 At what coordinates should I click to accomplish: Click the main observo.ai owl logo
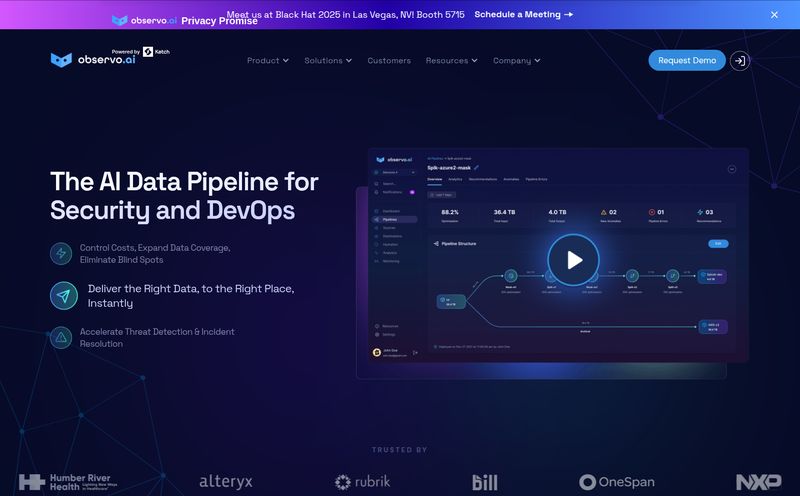click(x=93, y=60)
